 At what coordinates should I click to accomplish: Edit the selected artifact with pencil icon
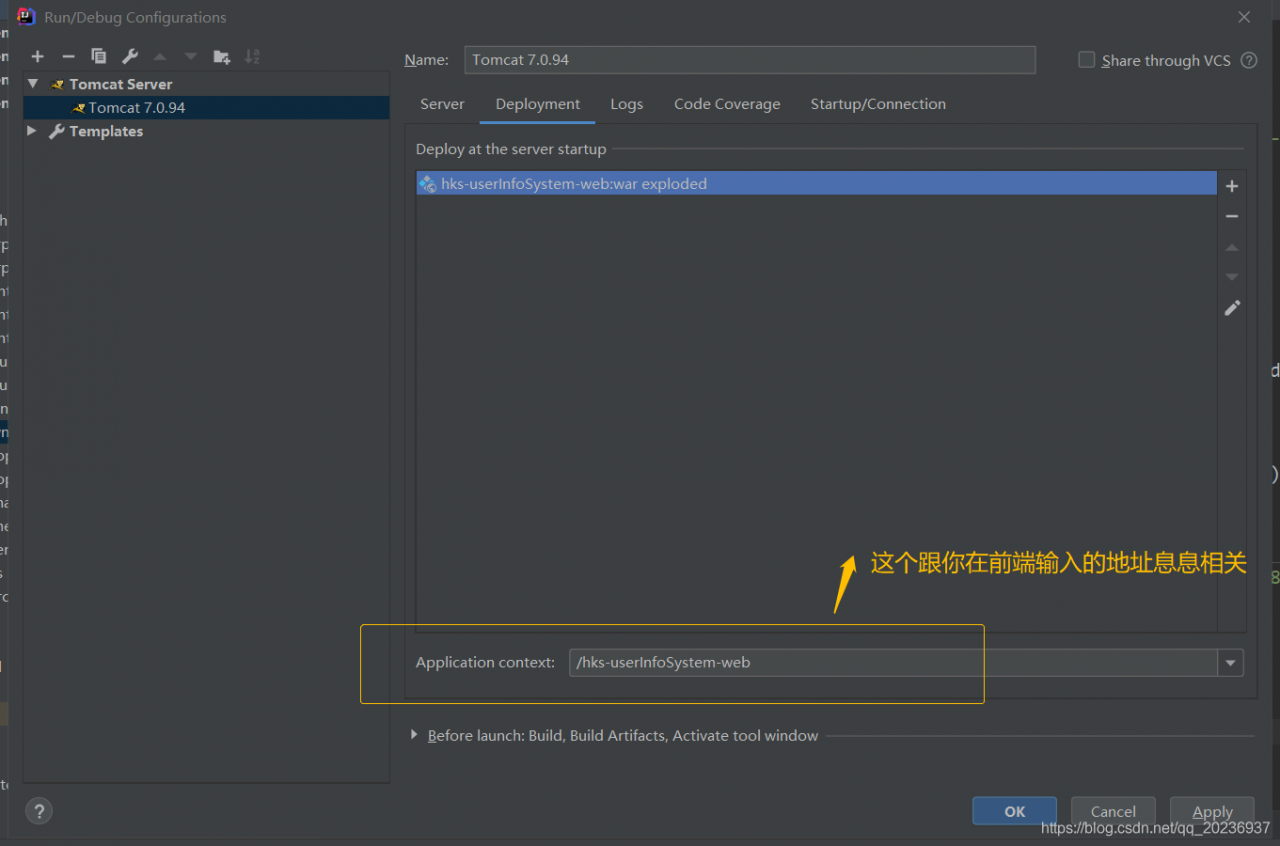coord(1232,308)
